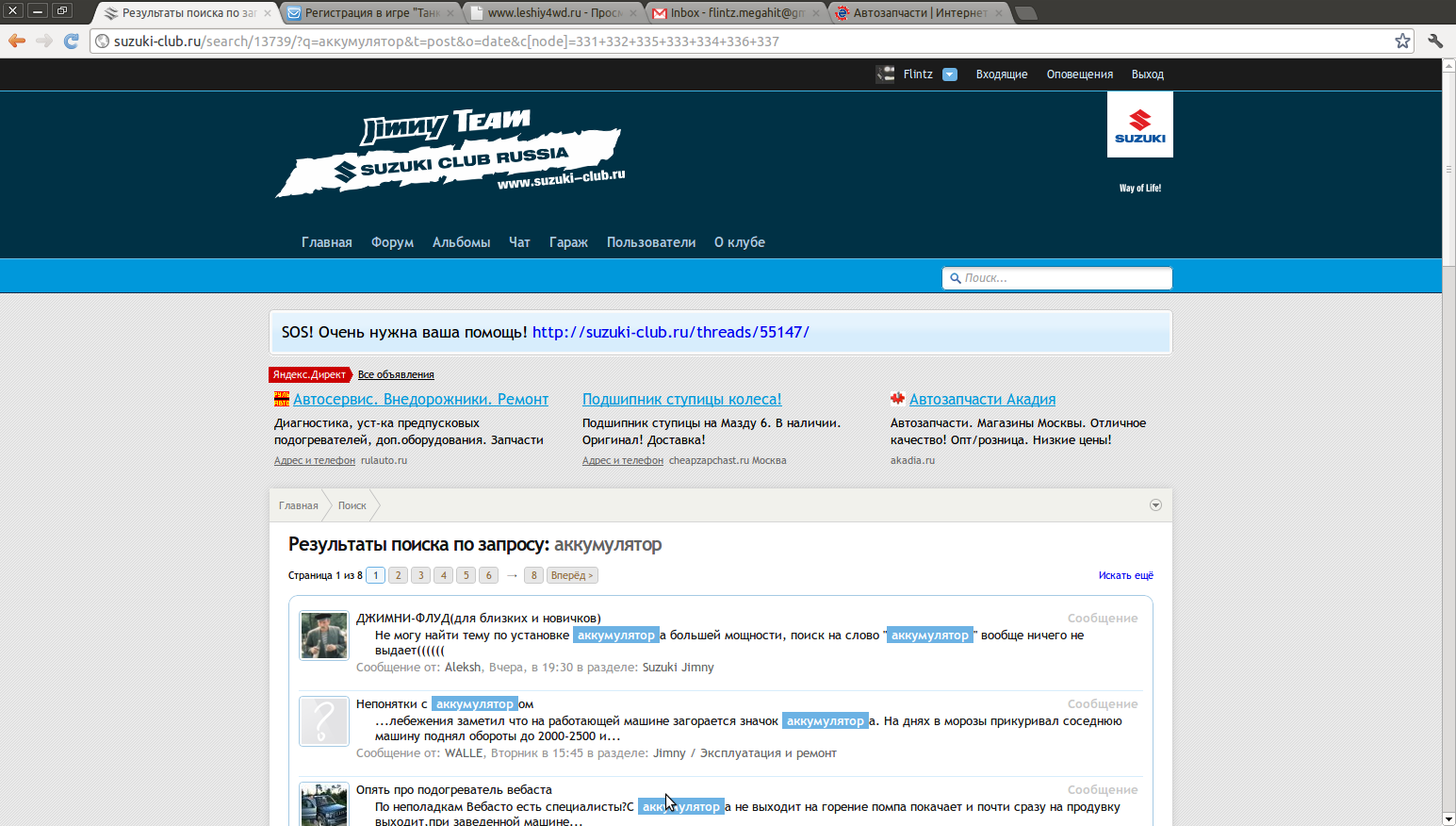1456x826 pixels.
Task: Open the new tab button
Action: [x=1027, y=13]
